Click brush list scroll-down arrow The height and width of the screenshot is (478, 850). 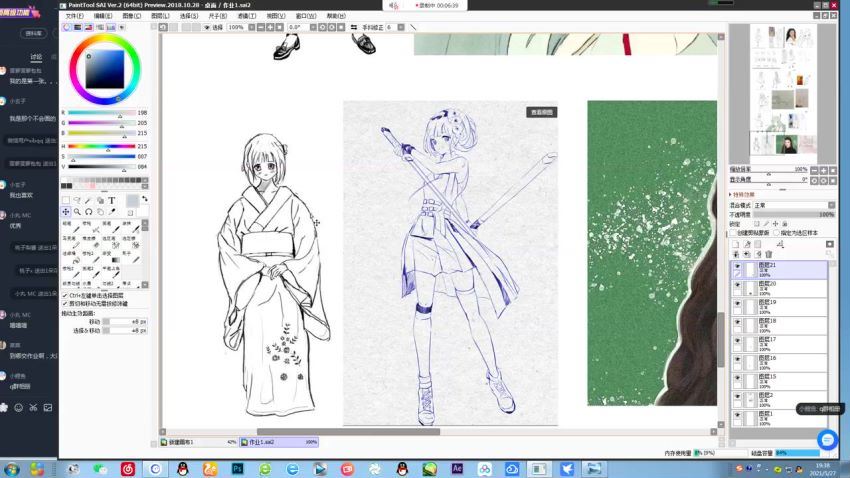[145, 285]
